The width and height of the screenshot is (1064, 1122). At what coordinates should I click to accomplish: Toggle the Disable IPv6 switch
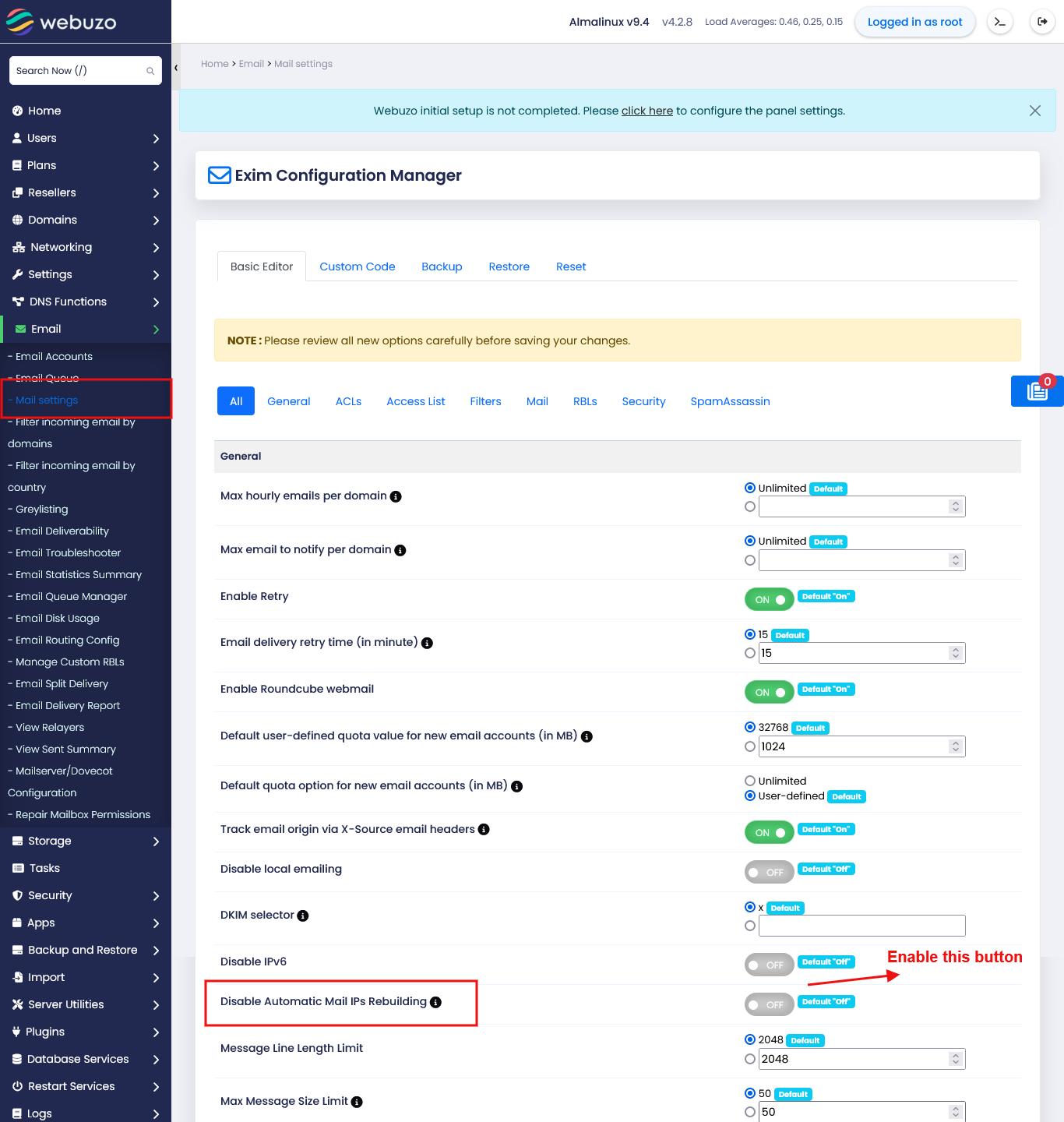769,965
